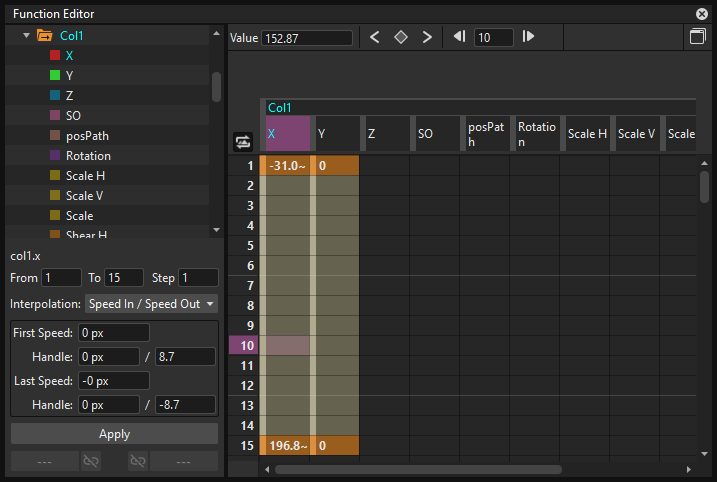The height and width of the screenshot is (482, 717).
Task: Toggle the Scale channel swatch
Action: 55,215
